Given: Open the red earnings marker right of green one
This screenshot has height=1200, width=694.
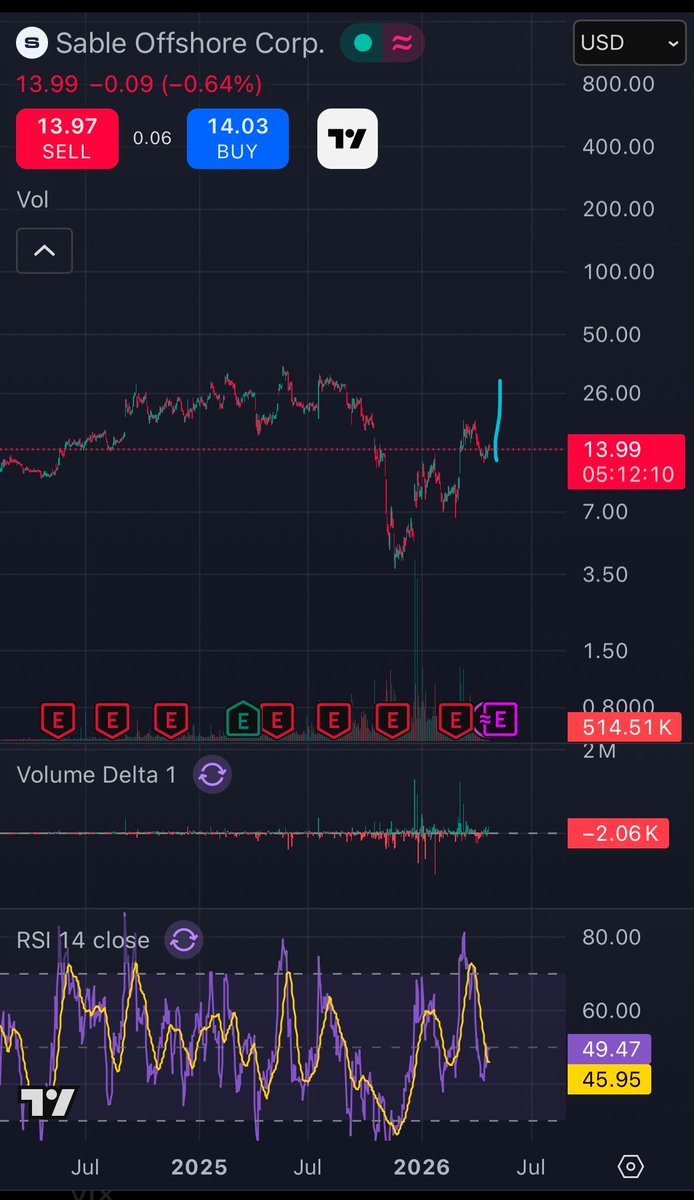Looking at the screenshot, I should [x=277, y=718].
